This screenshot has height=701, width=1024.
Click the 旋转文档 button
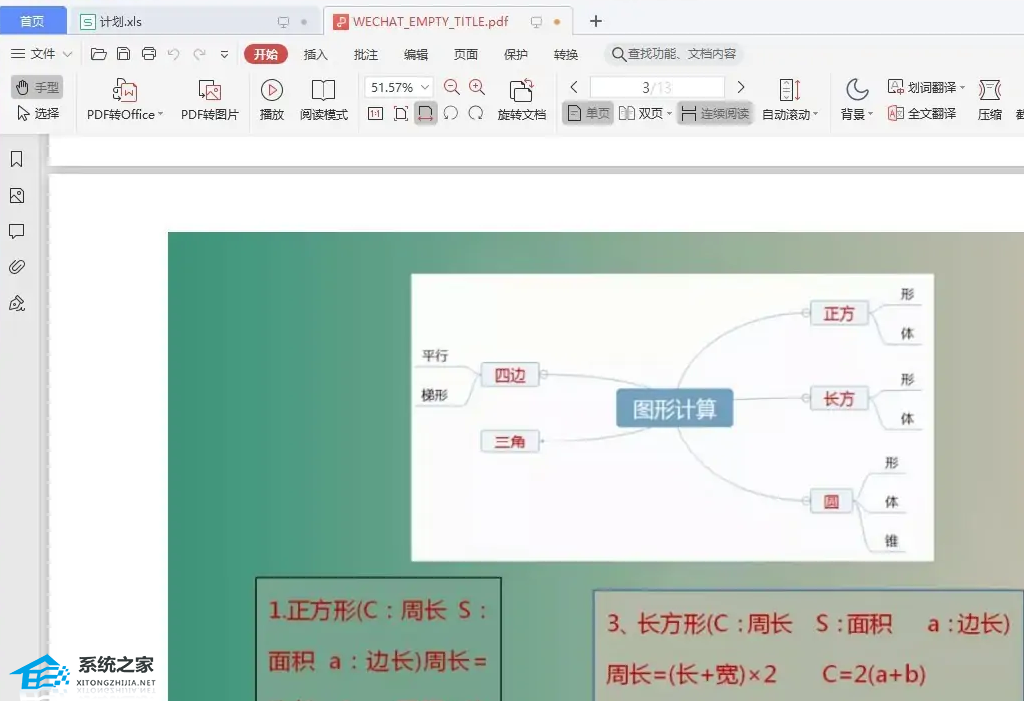[x=521, y=99]
